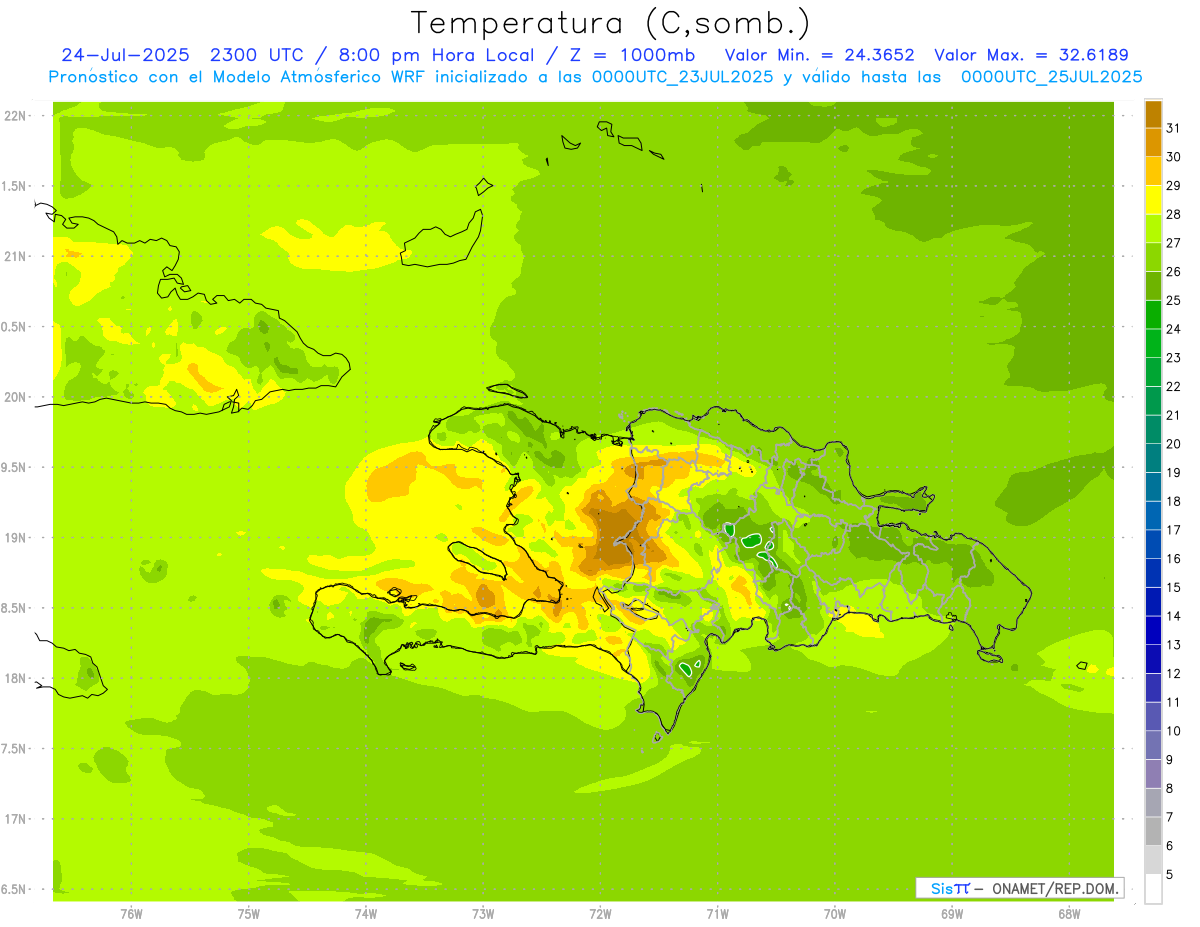Click the '8.5N' latitude axis label
Viewport: 1200px width, 927px height.
pyautogui.click(x=15, y=608)
